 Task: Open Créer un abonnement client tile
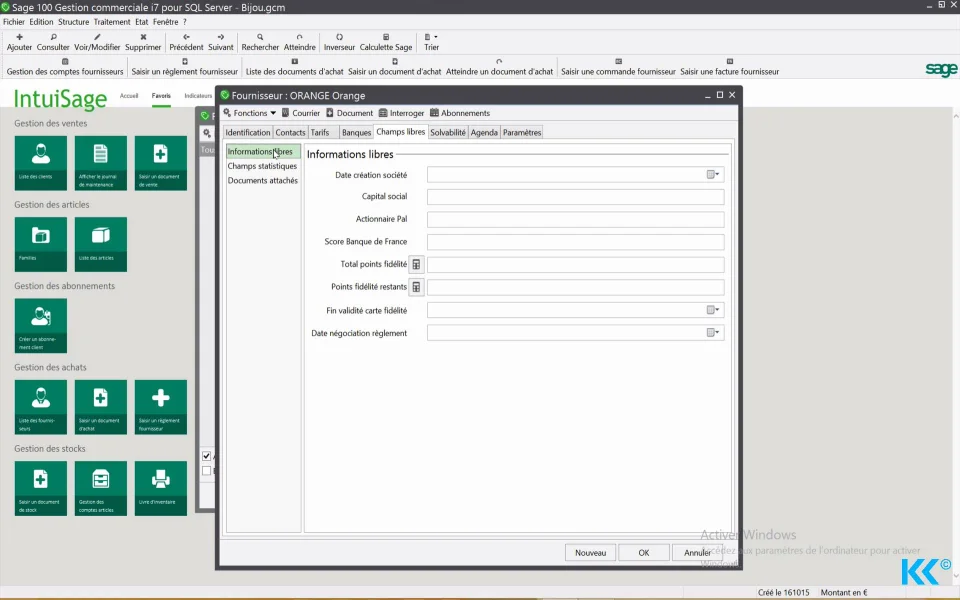(x=41, y=326)
